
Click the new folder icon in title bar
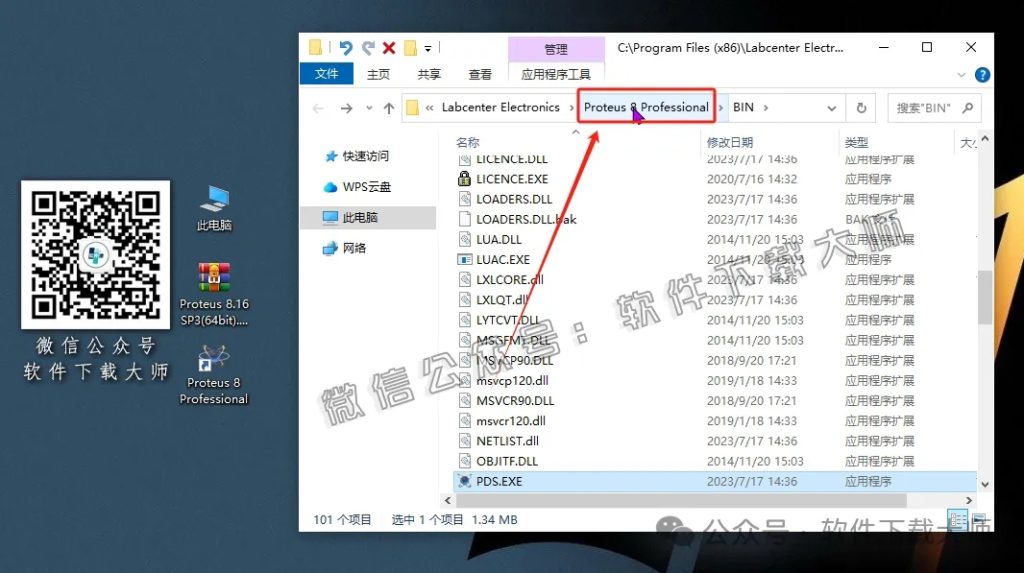(410, 48)
